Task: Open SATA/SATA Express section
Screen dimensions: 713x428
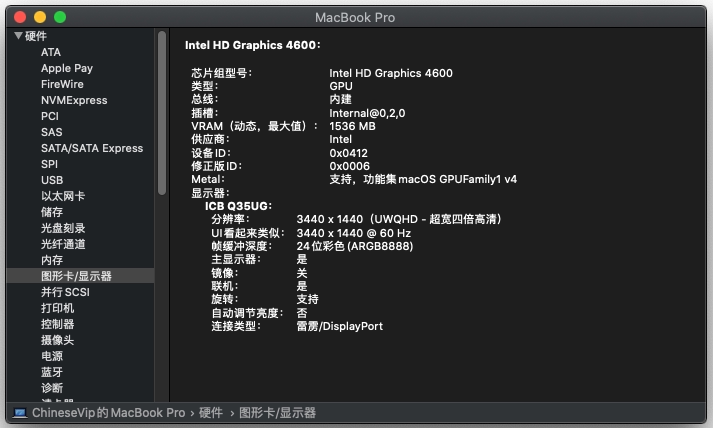Action: tap(92, 148)
